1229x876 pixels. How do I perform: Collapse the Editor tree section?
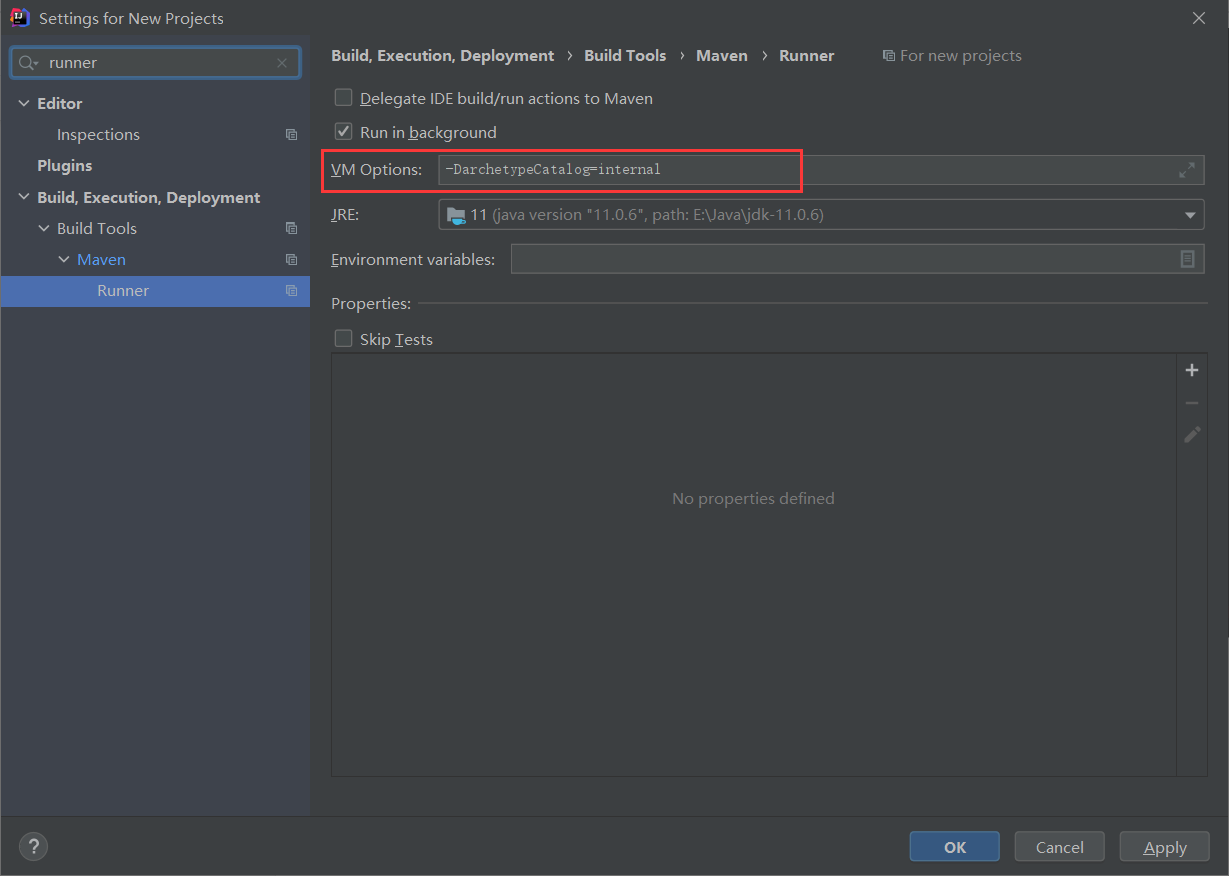(x=24, y=104)
